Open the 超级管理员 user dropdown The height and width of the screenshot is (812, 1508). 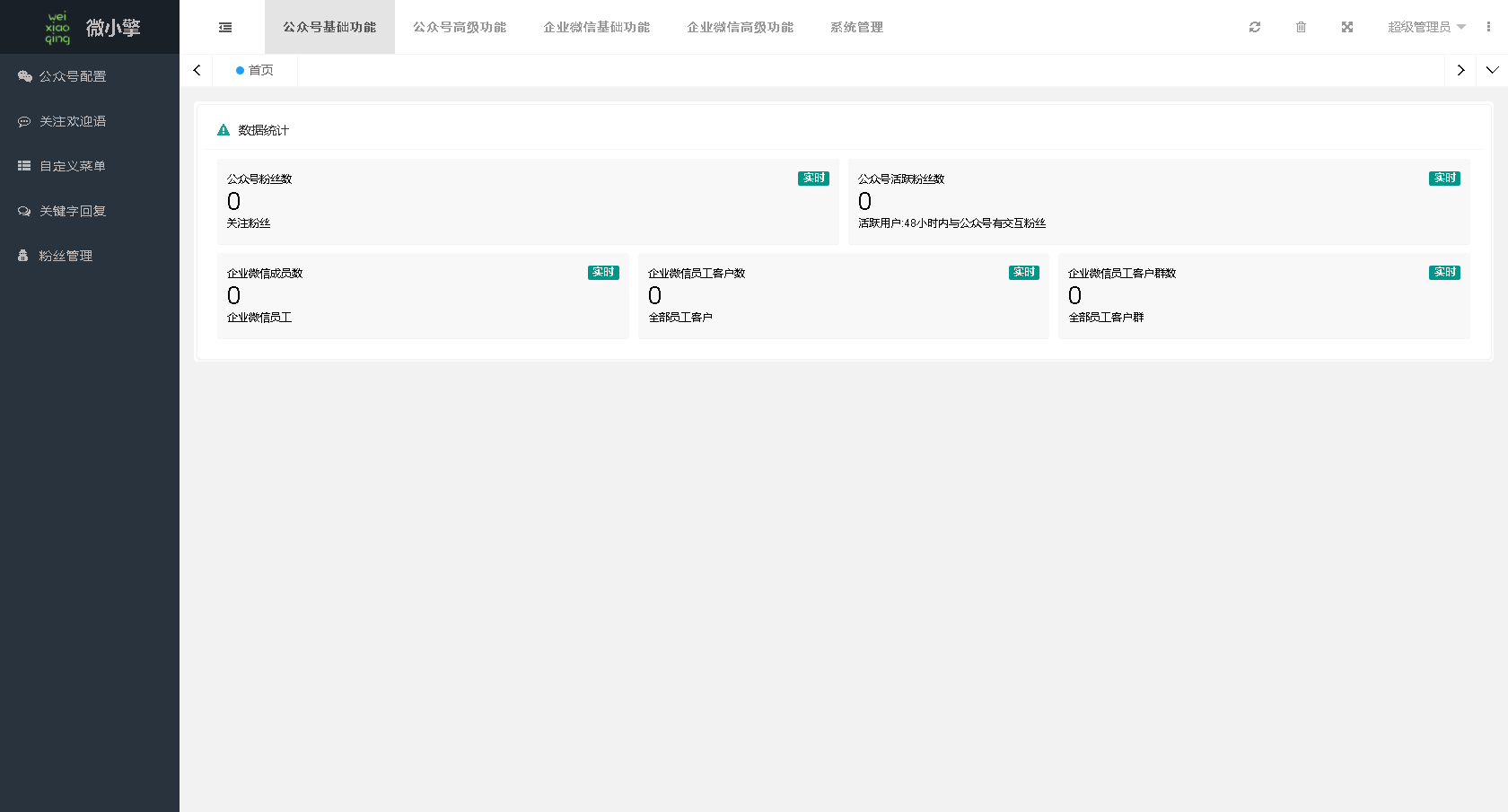[x=1426, y=27]
